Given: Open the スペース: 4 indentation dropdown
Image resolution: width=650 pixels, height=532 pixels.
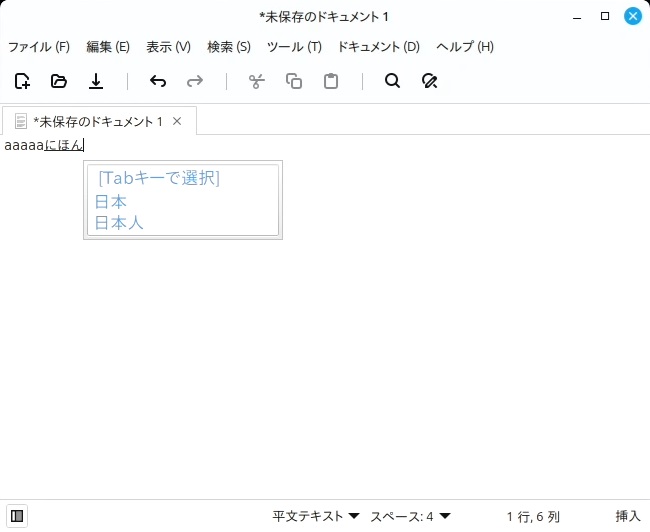Looking at the screenshot, I should click(x=410, y=516).
